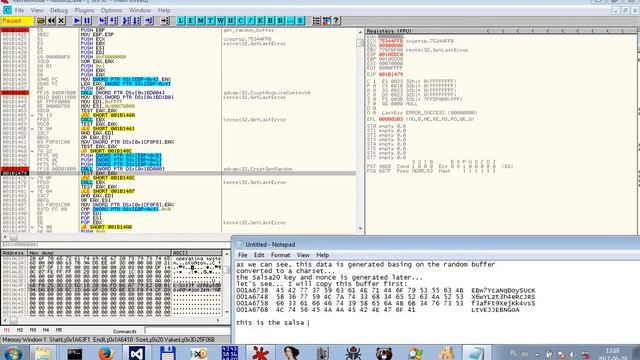The height and width of the screenshot is (360, 640).
Task: Open the Windows Start button
Action: click(13, 353)
